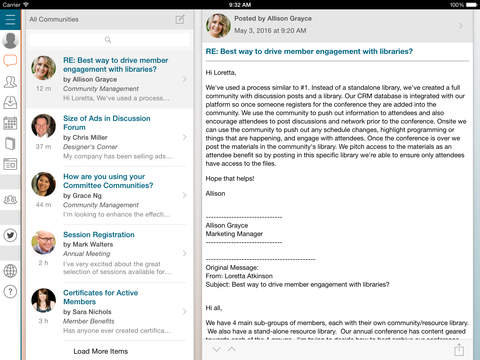Open the hamburger menu icon

pos(10,19)
